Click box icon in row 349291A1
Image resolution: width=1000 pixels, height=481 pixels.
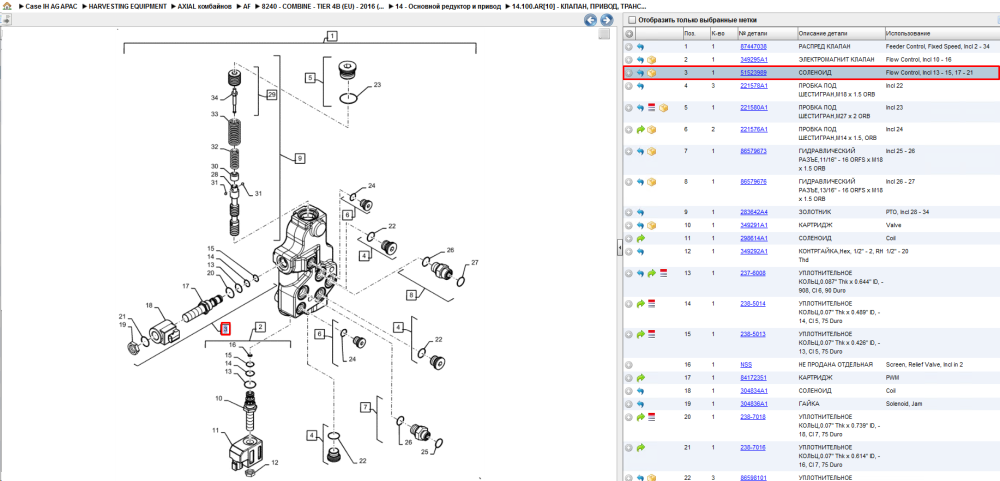pos(652,225)
